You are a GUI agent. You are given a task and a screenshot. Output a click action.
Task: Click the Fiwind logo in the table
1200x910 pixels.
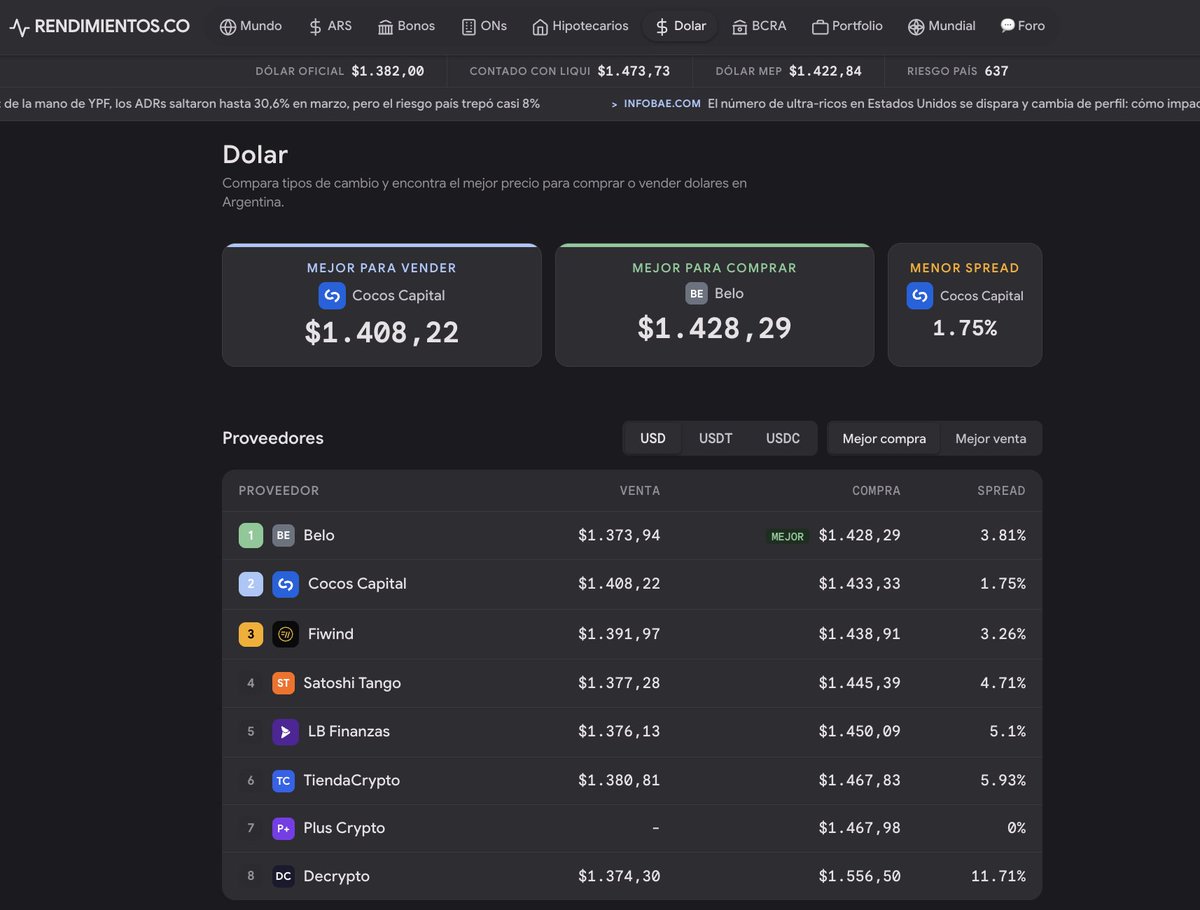(x=286, y=634)
